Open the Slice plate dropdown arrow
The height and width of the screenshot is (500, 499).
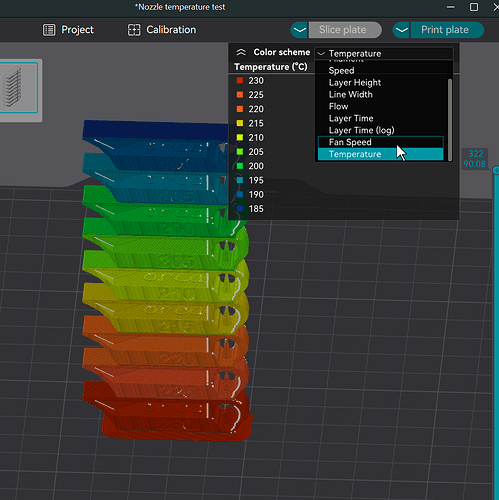[300, 30]
